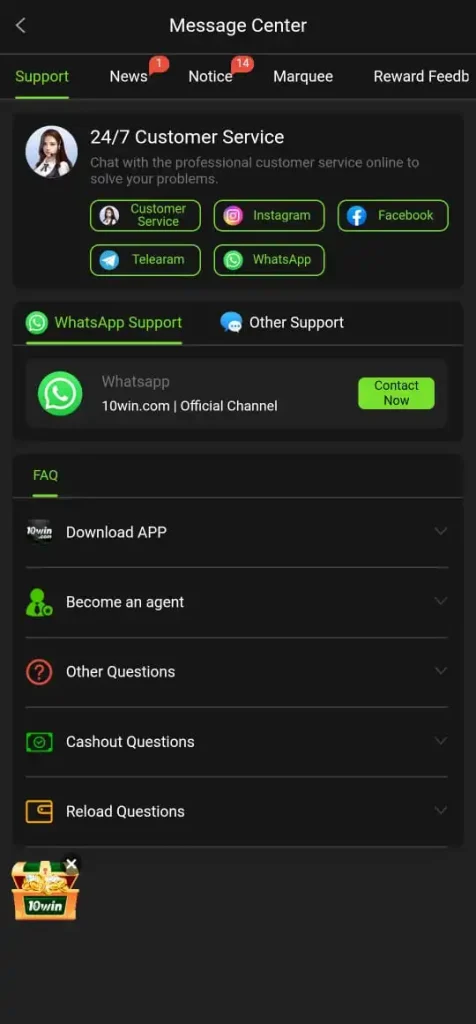This screenshot has width=476, height=1024.
Task: Open Facebook support channel
Action: (393, 216)
